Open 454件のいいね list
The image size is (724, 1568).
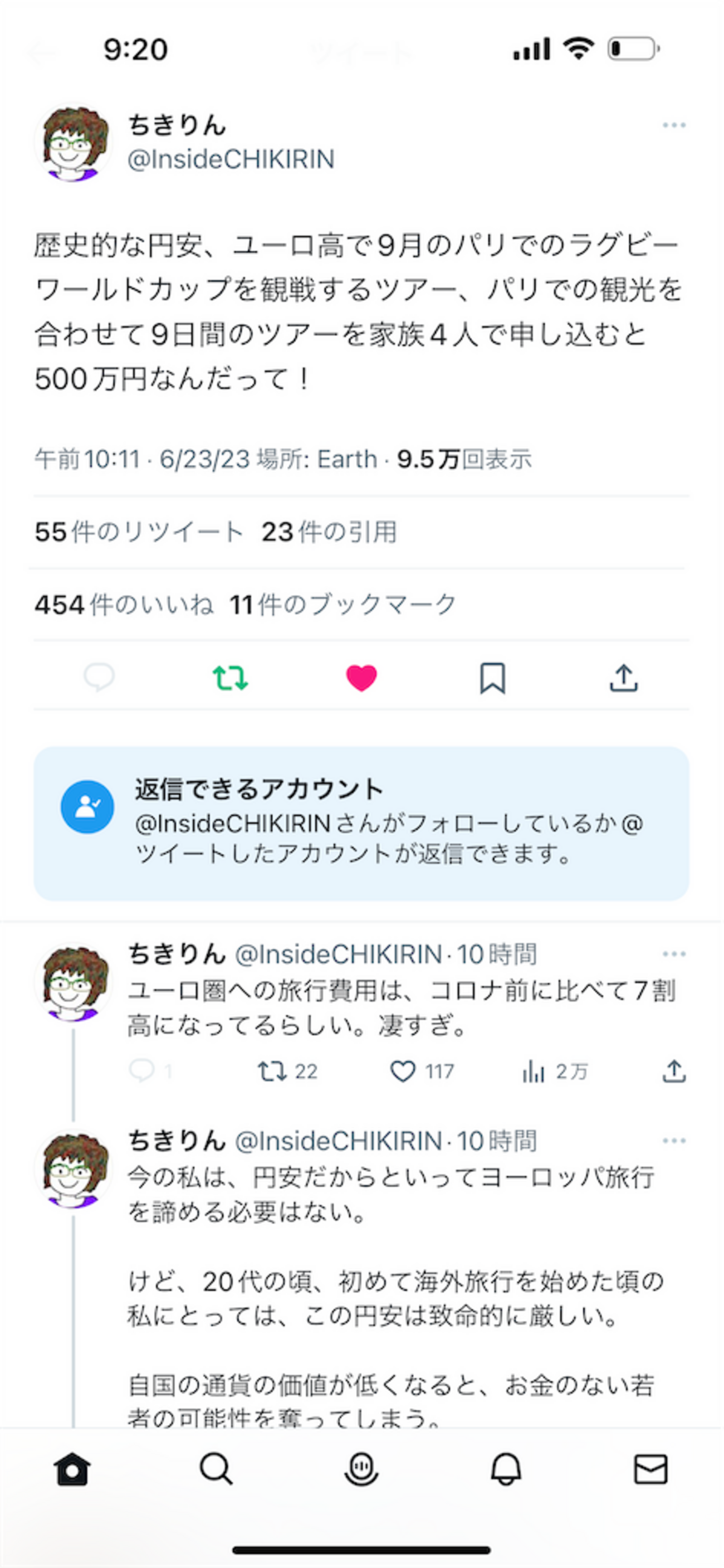pyautogui.click(x=124, y=605)
